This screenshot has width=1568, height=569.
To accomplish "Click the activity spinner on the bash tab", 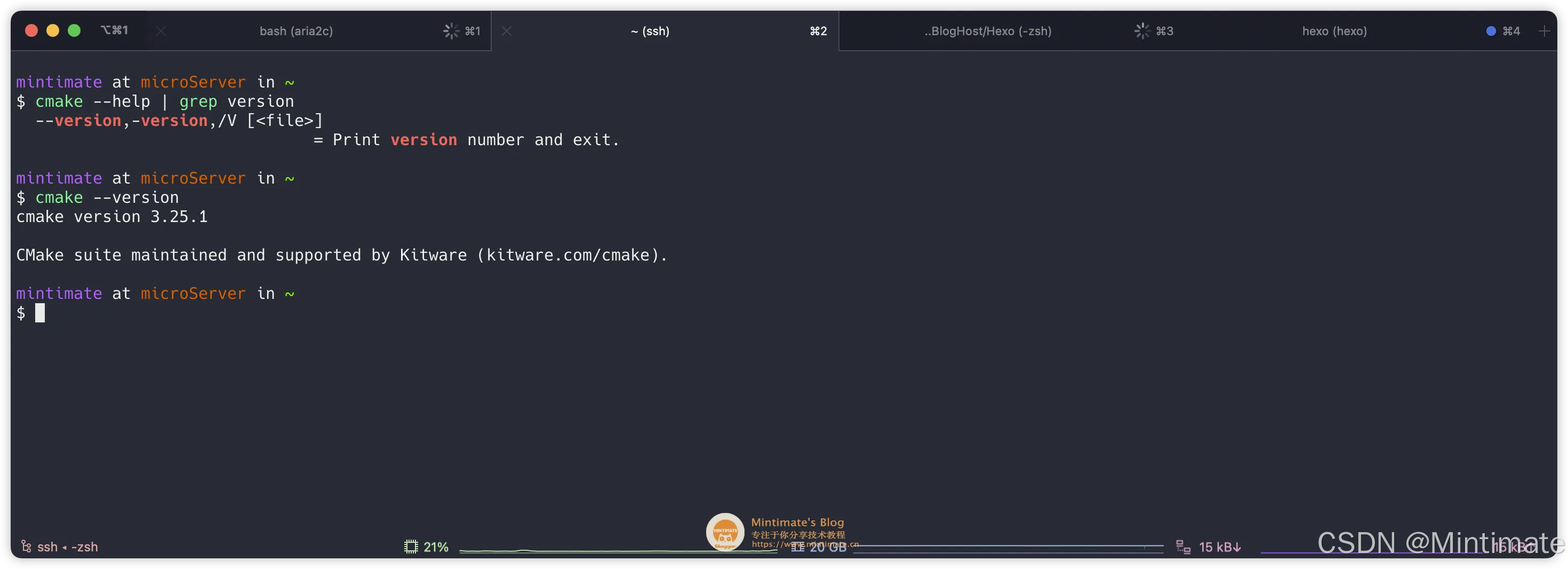I will [x=451, y=31].
